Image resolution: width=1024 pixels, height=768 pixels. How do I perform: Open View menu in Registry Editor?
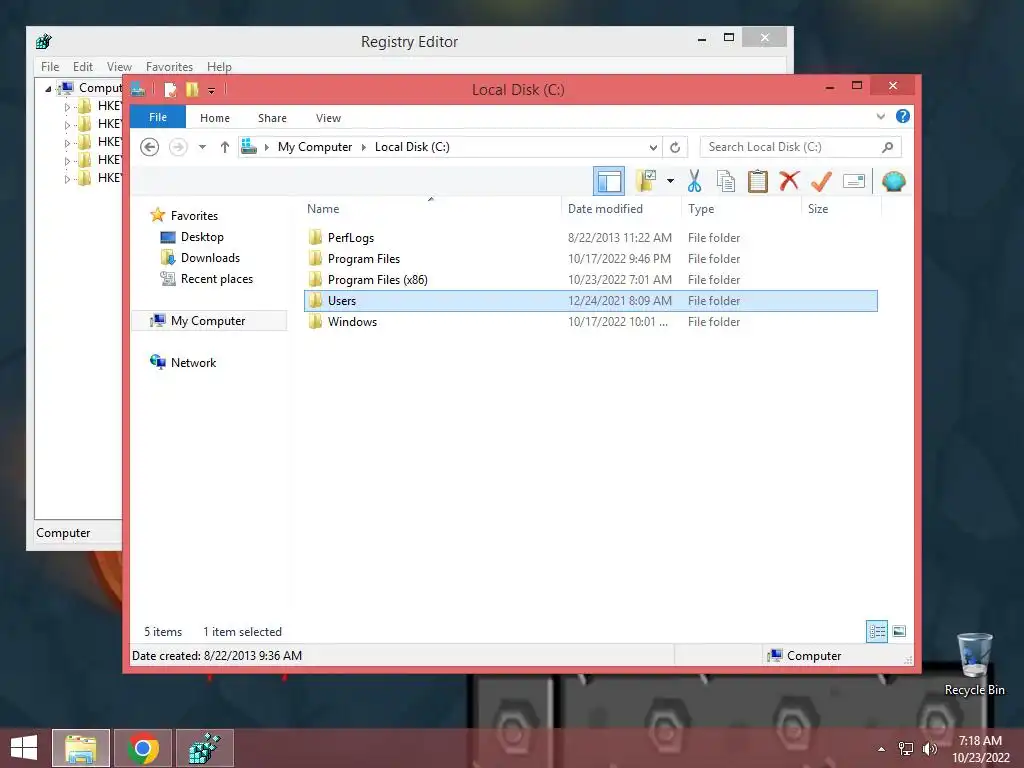[x=119, y=67]
